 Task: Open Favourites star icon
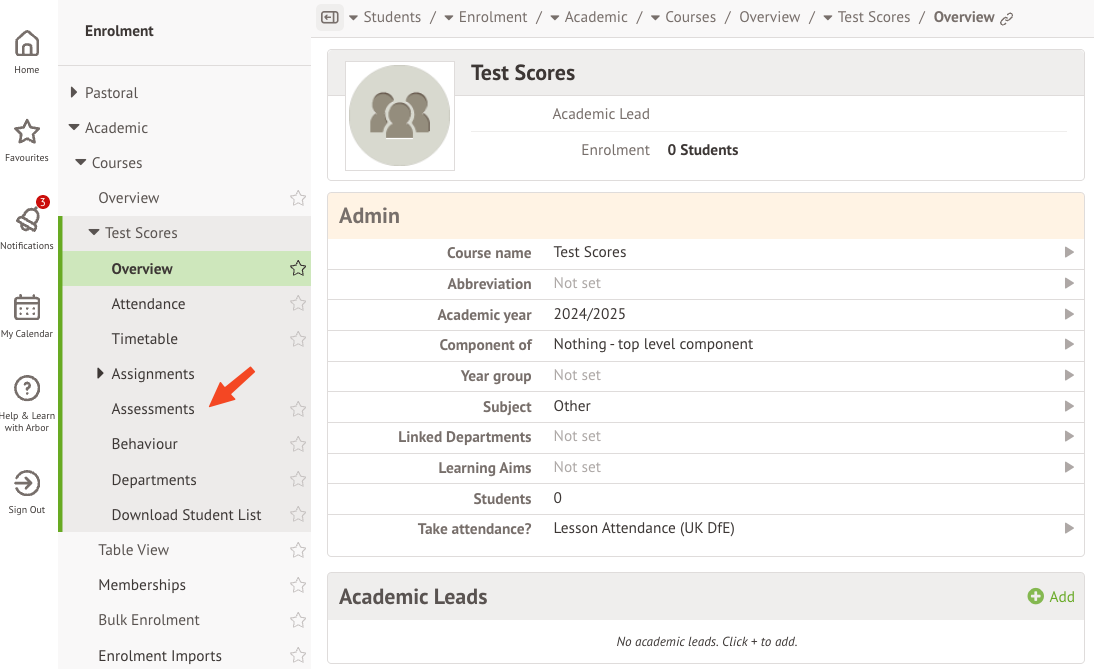pyautogui.click(x=27, y=132)
